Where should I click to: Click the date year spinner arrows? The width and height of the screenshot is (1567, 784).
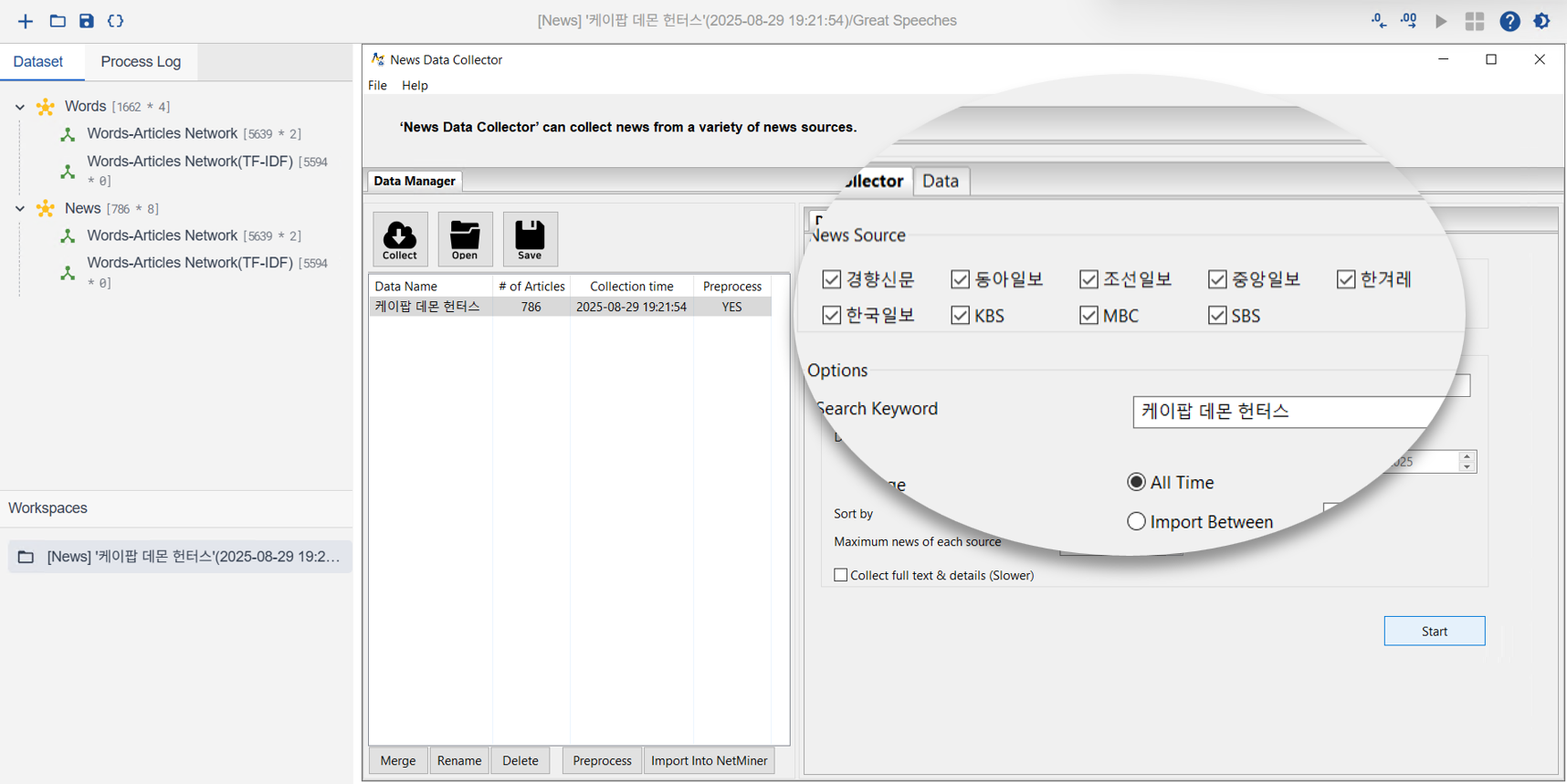1467,462
